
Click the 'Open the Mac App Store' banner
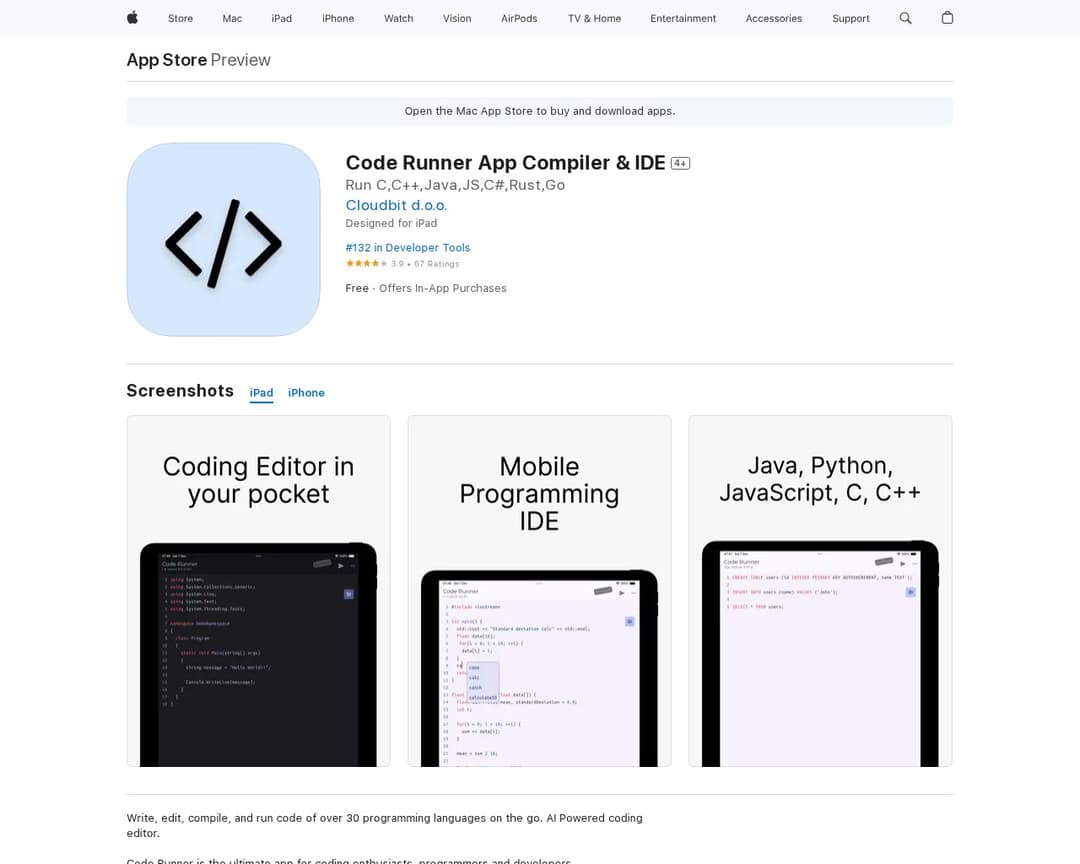tap(540, 111)
